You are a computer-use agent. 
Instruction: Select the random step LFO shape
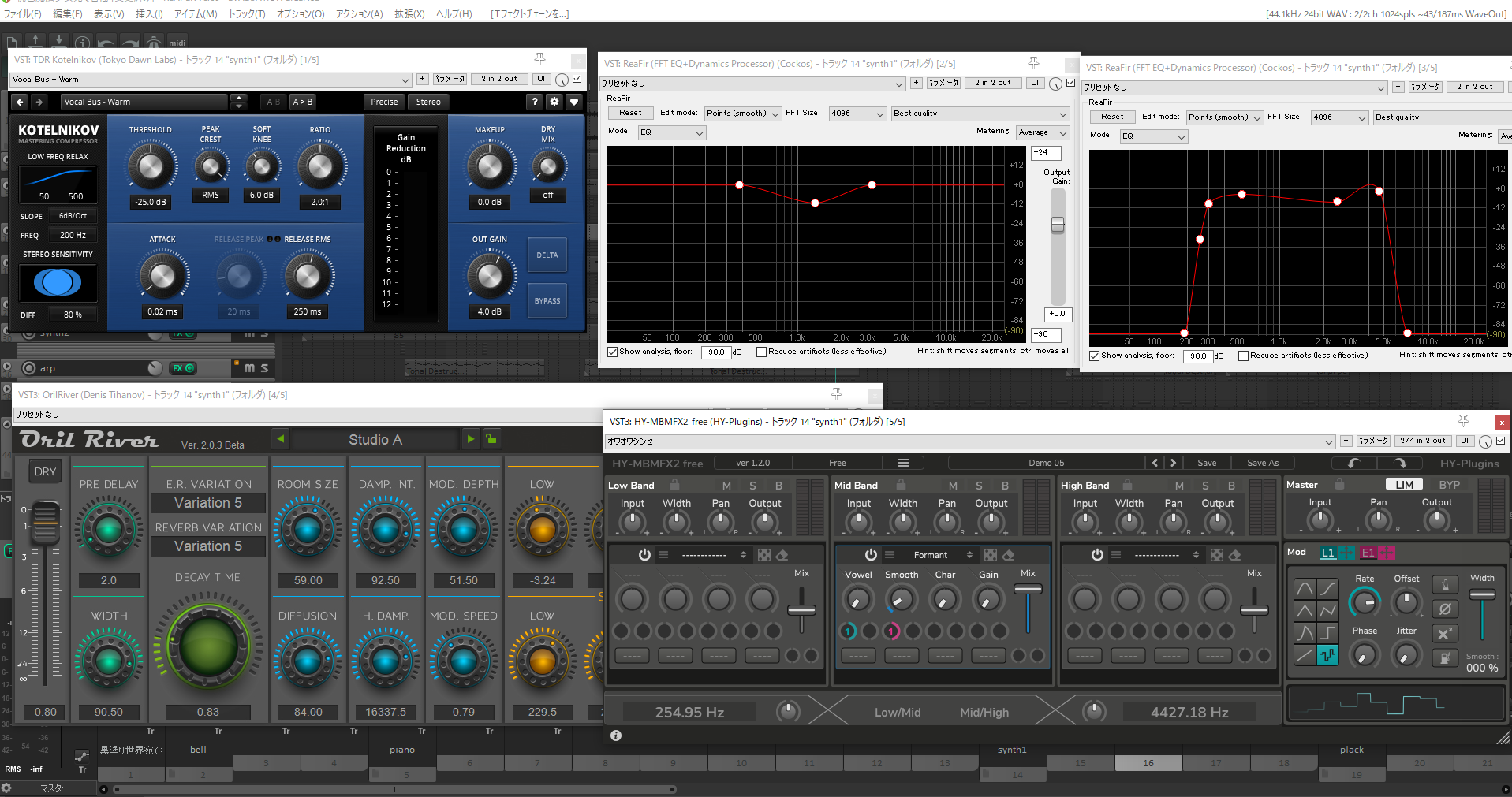click(1327, 655)
